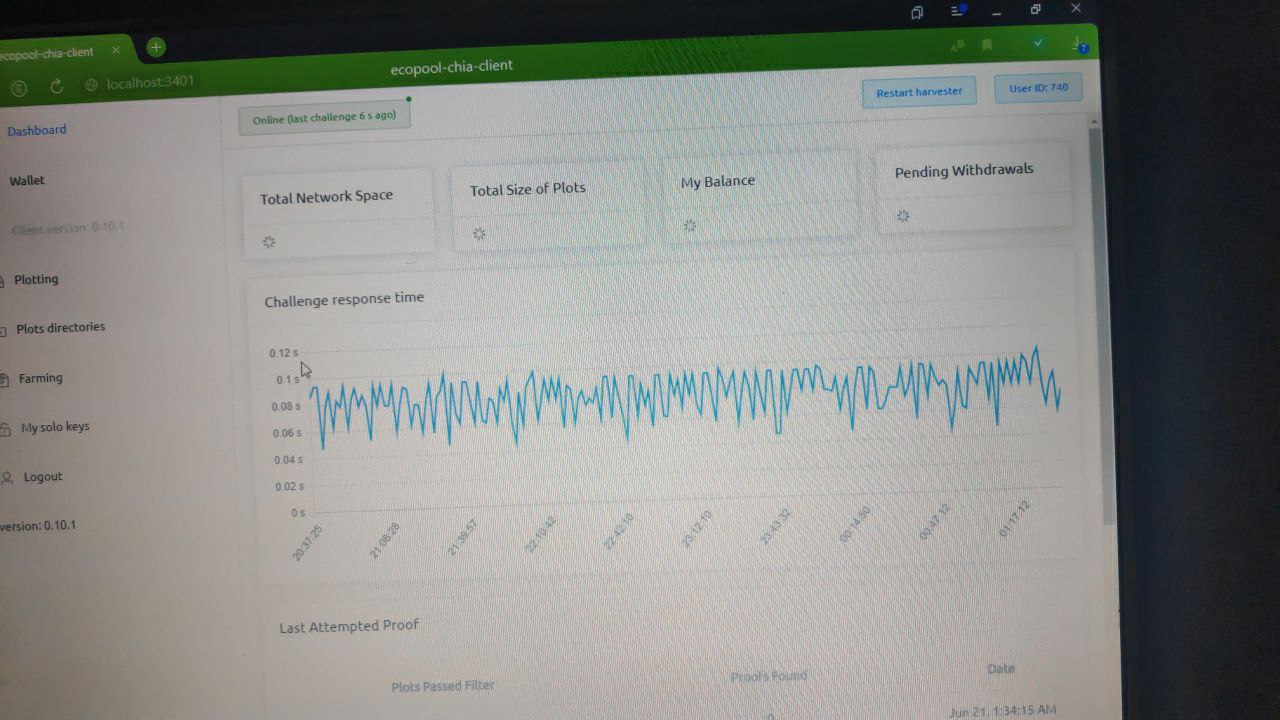The width and height of the screenshot is (1280, 720).
Task: Click the Restart harvester button
Action: pyautogui.click(x=918, y=92)
